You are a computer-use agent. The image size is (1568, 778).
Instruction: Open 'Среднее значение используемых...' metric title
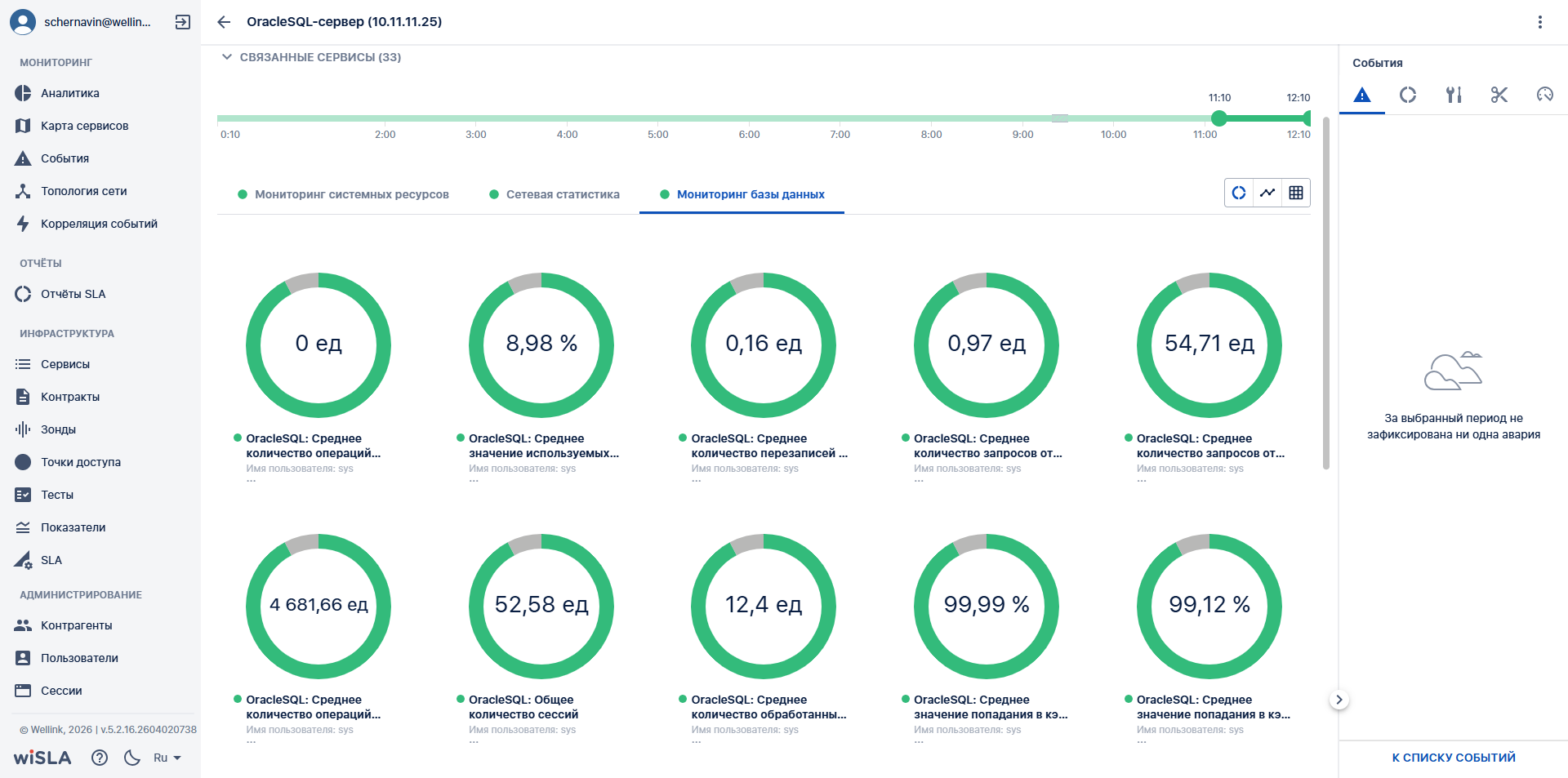click(x=544, y=446)
